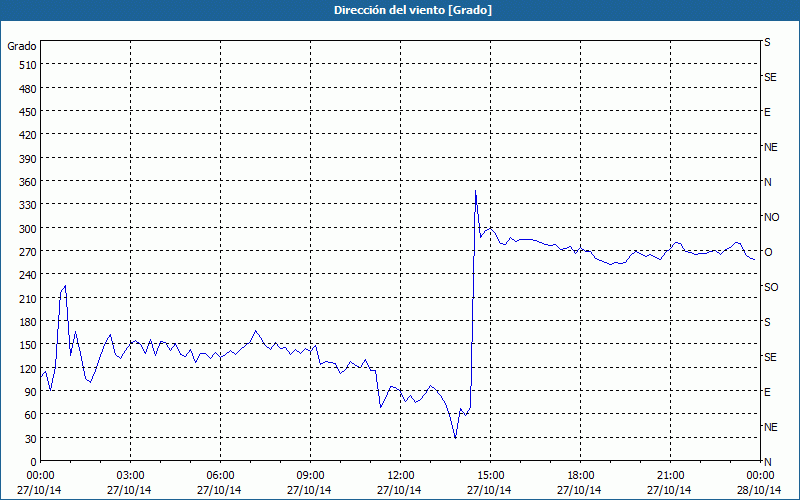Image resolution: width=800 pixels, height=500 pixels.
Task: Click the 'Dirección del viento [Grado]' title
Action: pyautogui.click(x=413, y=10)
